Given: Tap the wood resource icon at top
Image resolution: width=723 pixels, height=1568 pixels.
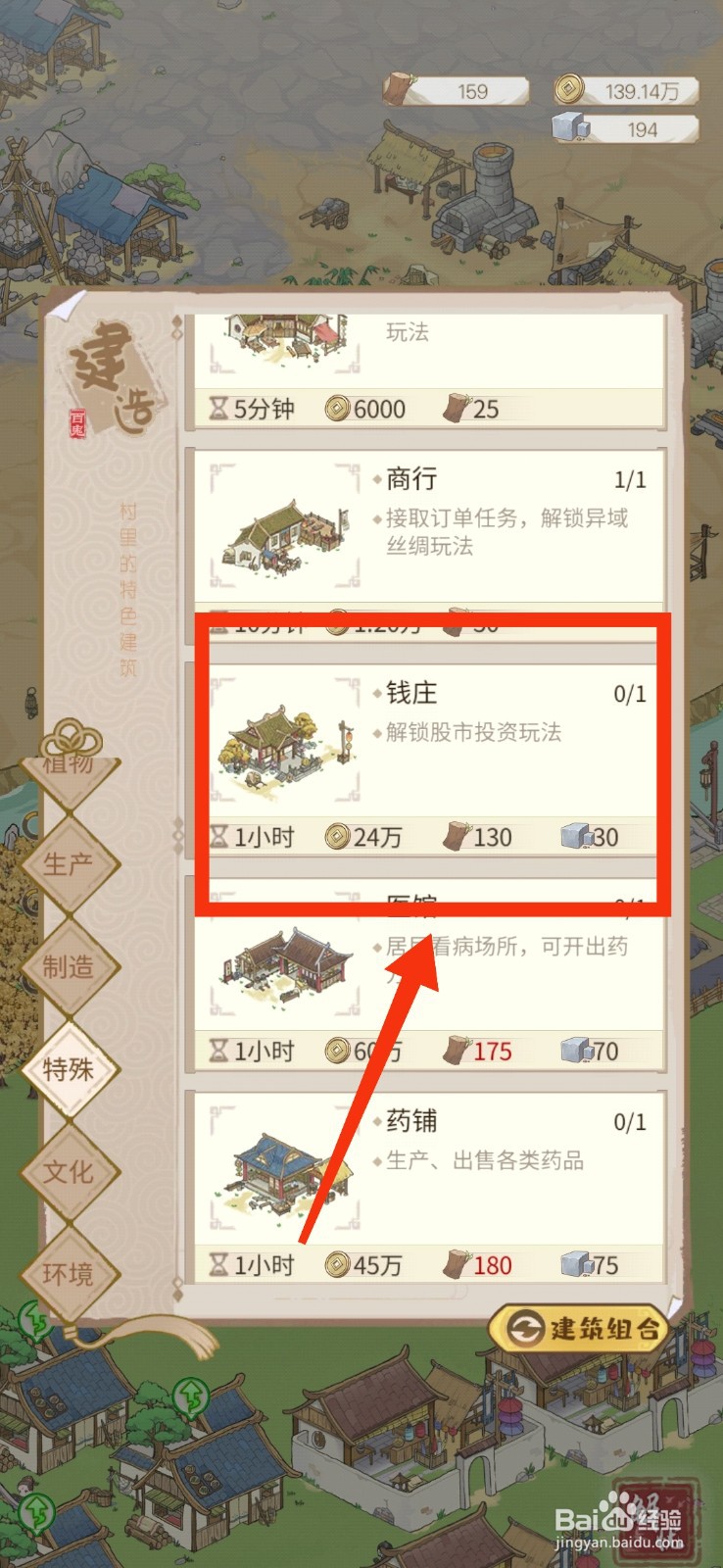Looking at the screenshot, I should [x=399, y=88].
